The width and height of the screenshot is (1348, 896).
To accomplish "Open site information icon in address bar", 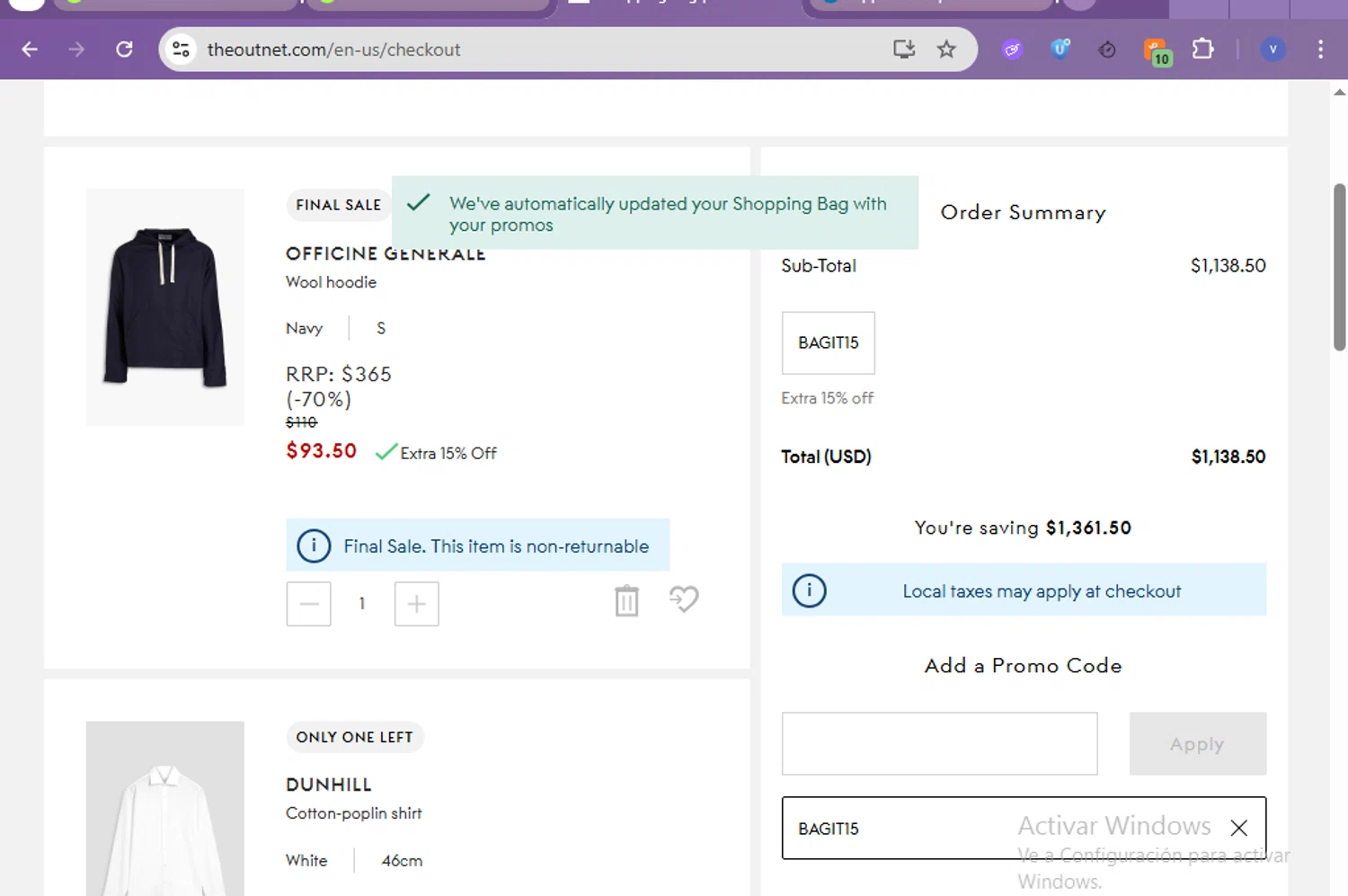I will (182, 49).
